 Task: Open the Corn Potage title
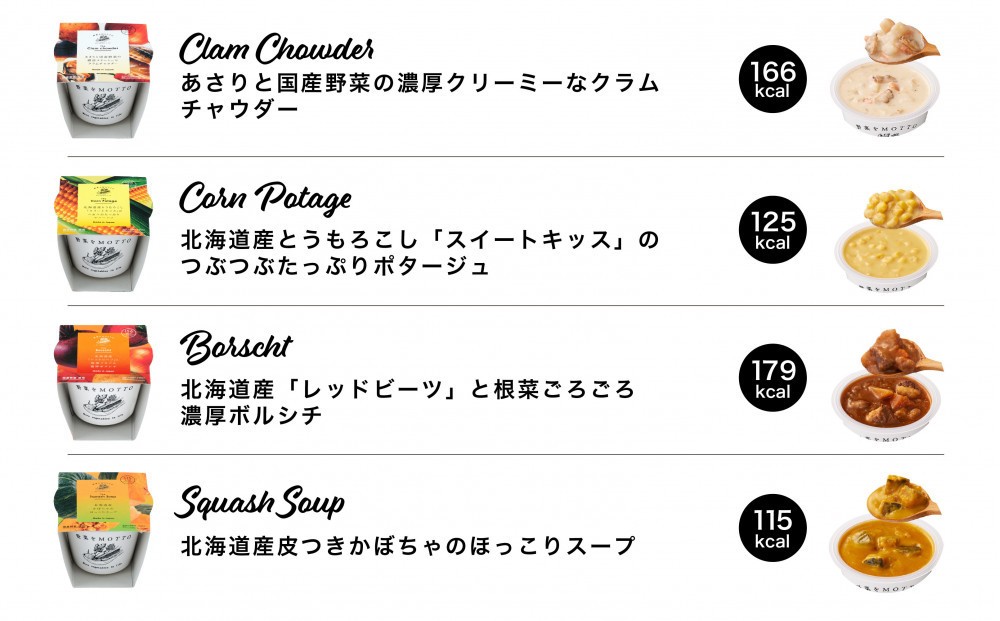pos(265,198)
